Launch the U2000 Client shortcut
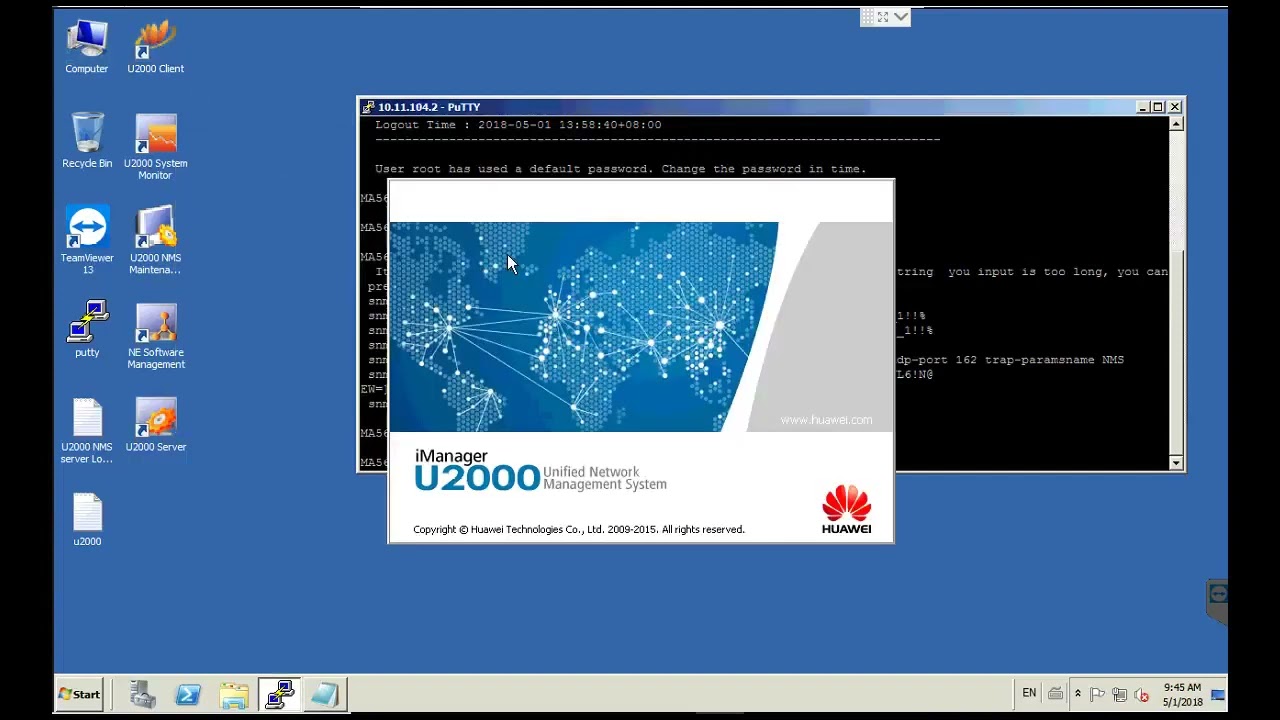Screen dimensions: 1280x720 (155, 47)
